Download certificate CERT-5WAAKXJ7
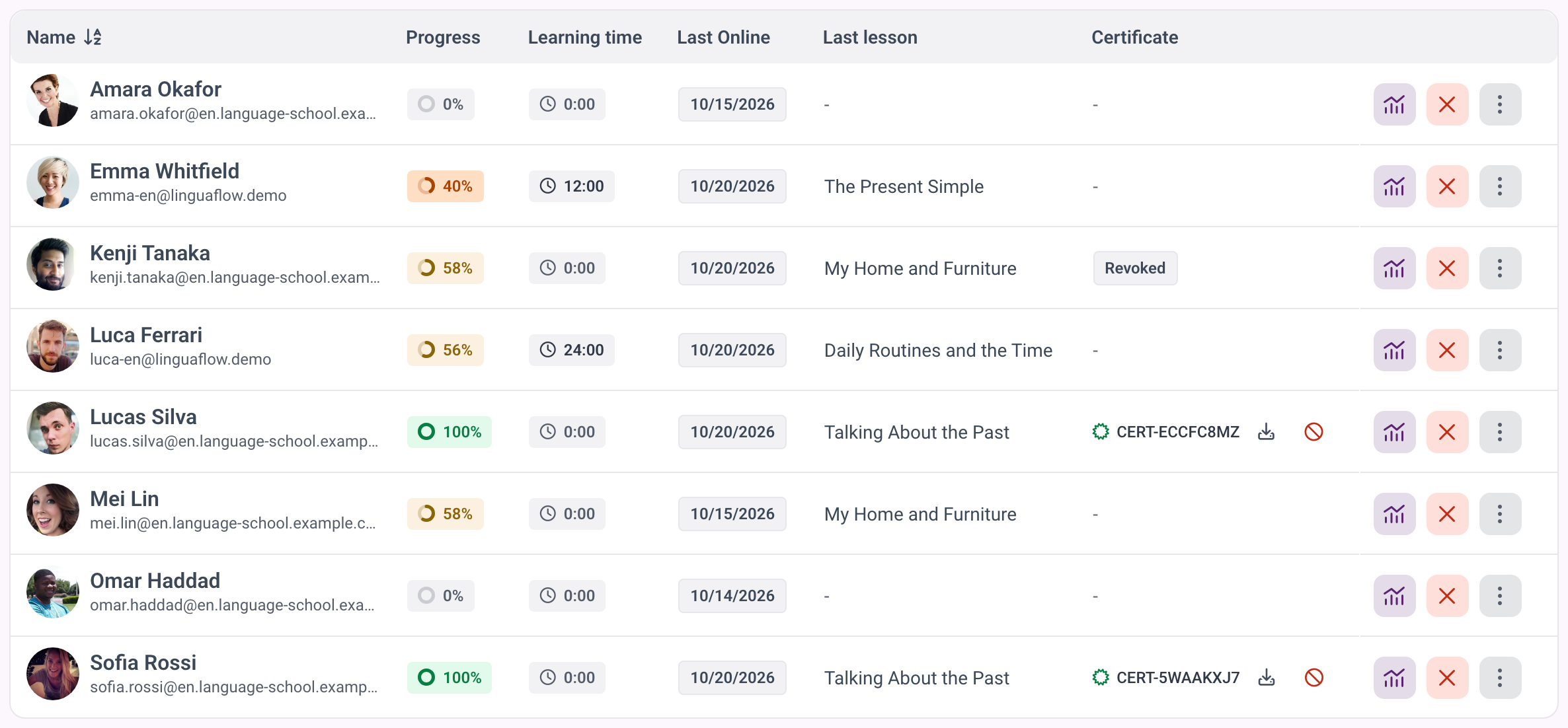Image resolution: width=1568 pixels, height=728 pixels. coord(1266,678)
